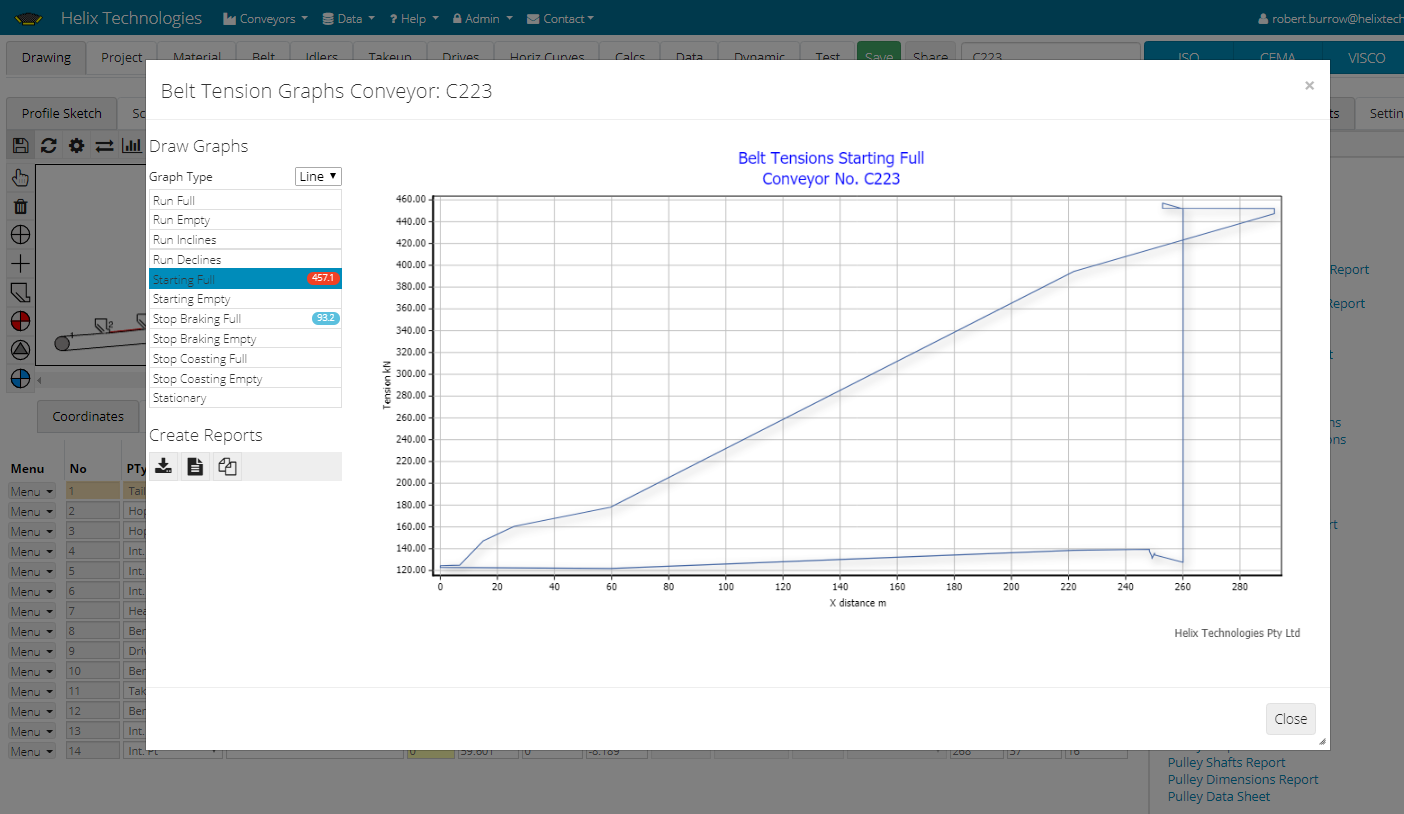Click the copy pages icon under Create Reports
The image size is (1404, 814).
coord(228,466)
